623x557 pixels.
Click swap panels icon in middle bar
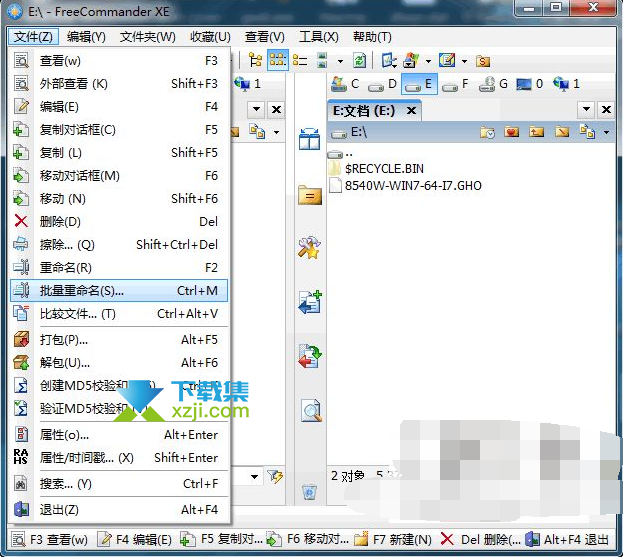[310, 139]
